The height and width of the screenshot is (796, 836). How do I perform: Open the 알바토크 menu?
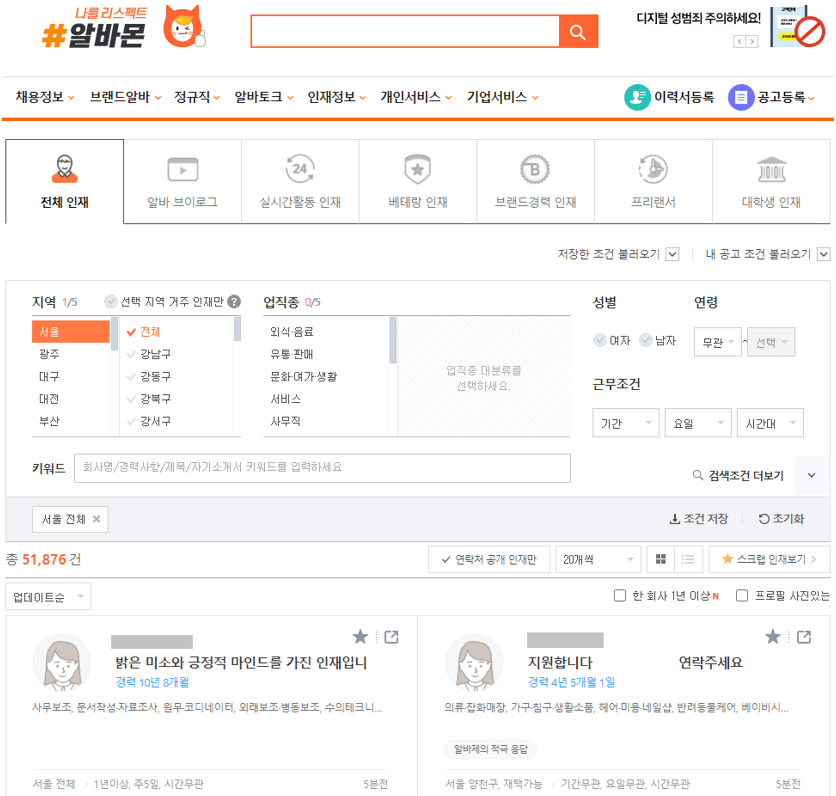(264, 97)
